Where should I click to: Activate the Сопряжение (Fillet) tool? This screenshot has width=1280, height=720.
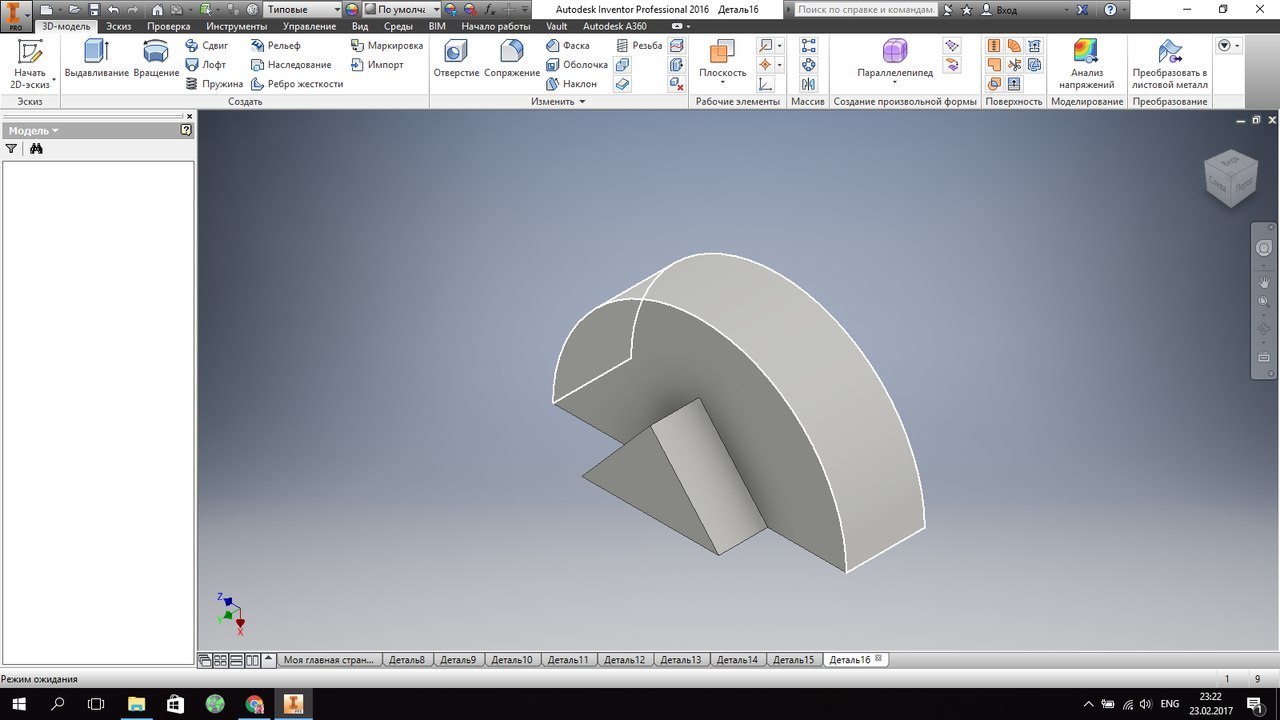(511, 59)
